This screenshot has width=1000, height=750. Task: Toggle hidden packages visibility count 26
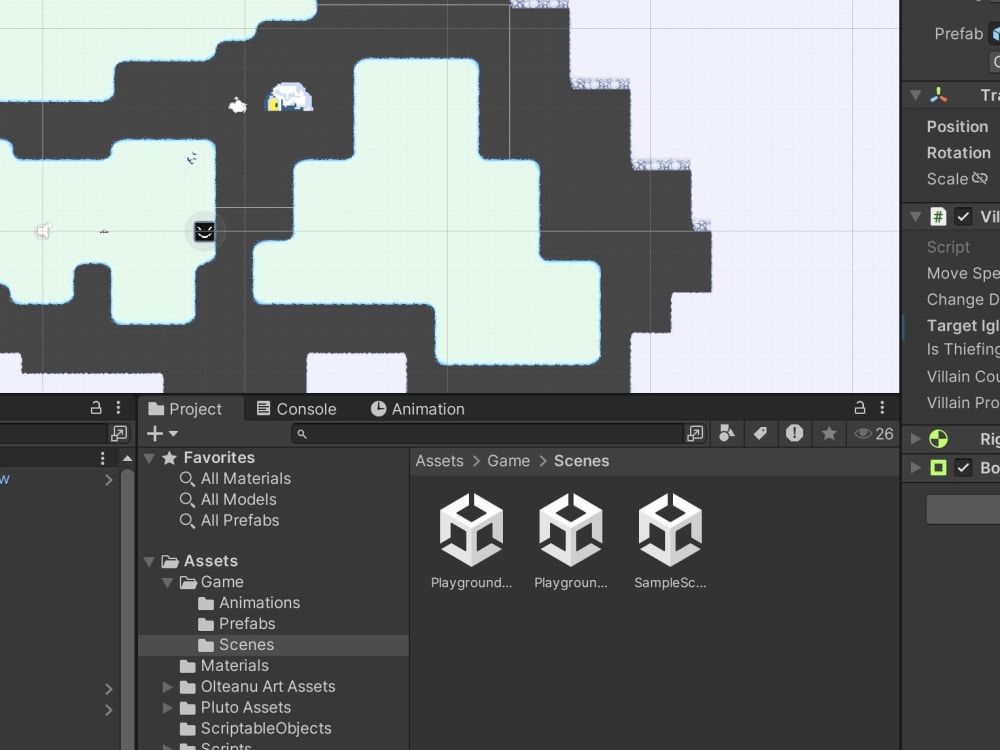[874, 434]
